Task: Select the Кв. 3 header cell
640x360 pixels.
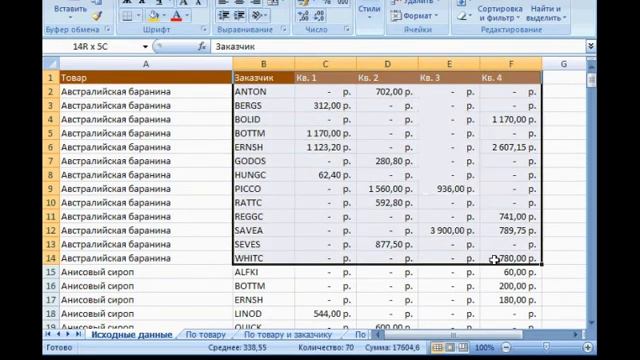Action: point(449,78)
